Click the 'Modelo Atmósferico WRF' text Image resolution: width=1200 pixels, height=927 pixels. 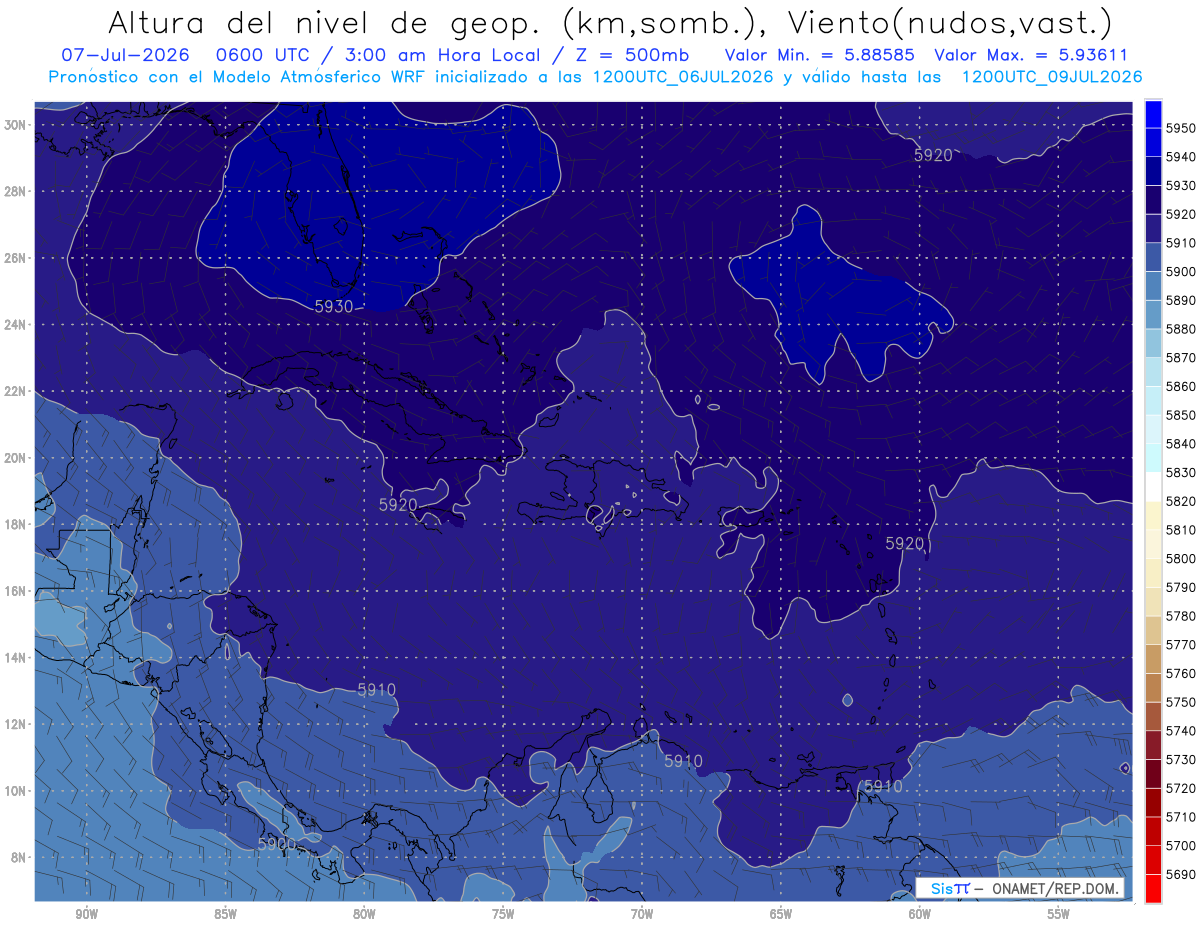point(319,76)
